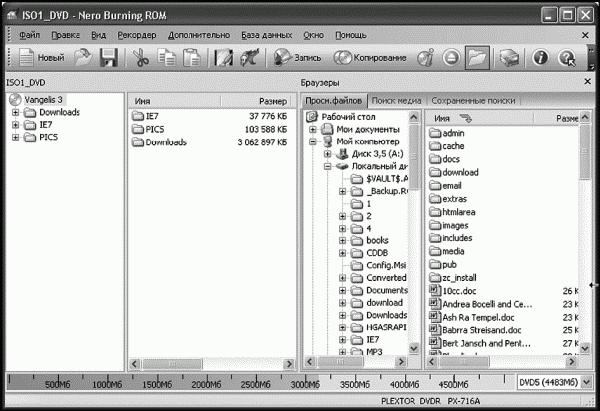Click the Copy documents toolbar icon

click(166, 58)
